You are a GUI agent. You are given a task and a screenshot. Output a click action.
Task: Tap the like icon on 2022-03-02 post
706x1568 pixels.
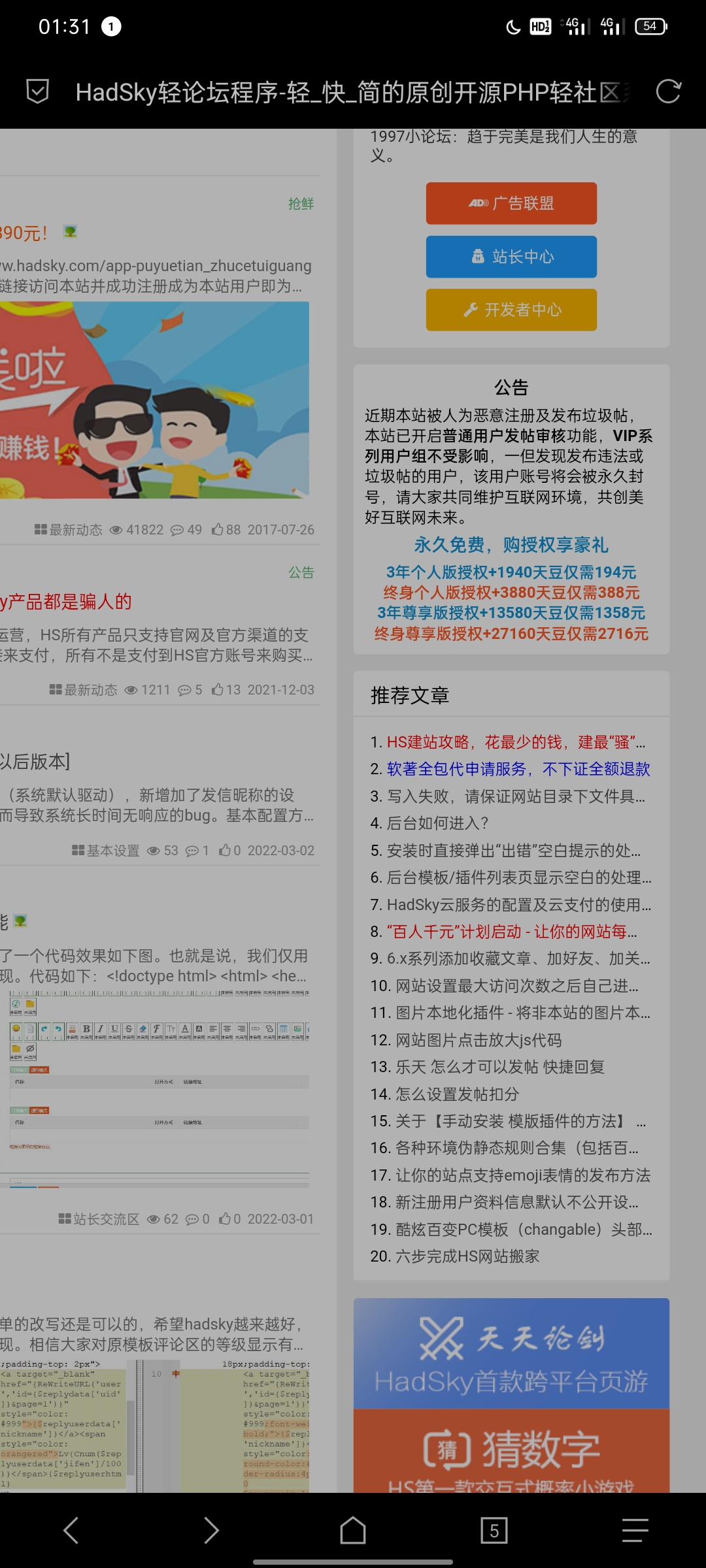(x=225, y=850)
